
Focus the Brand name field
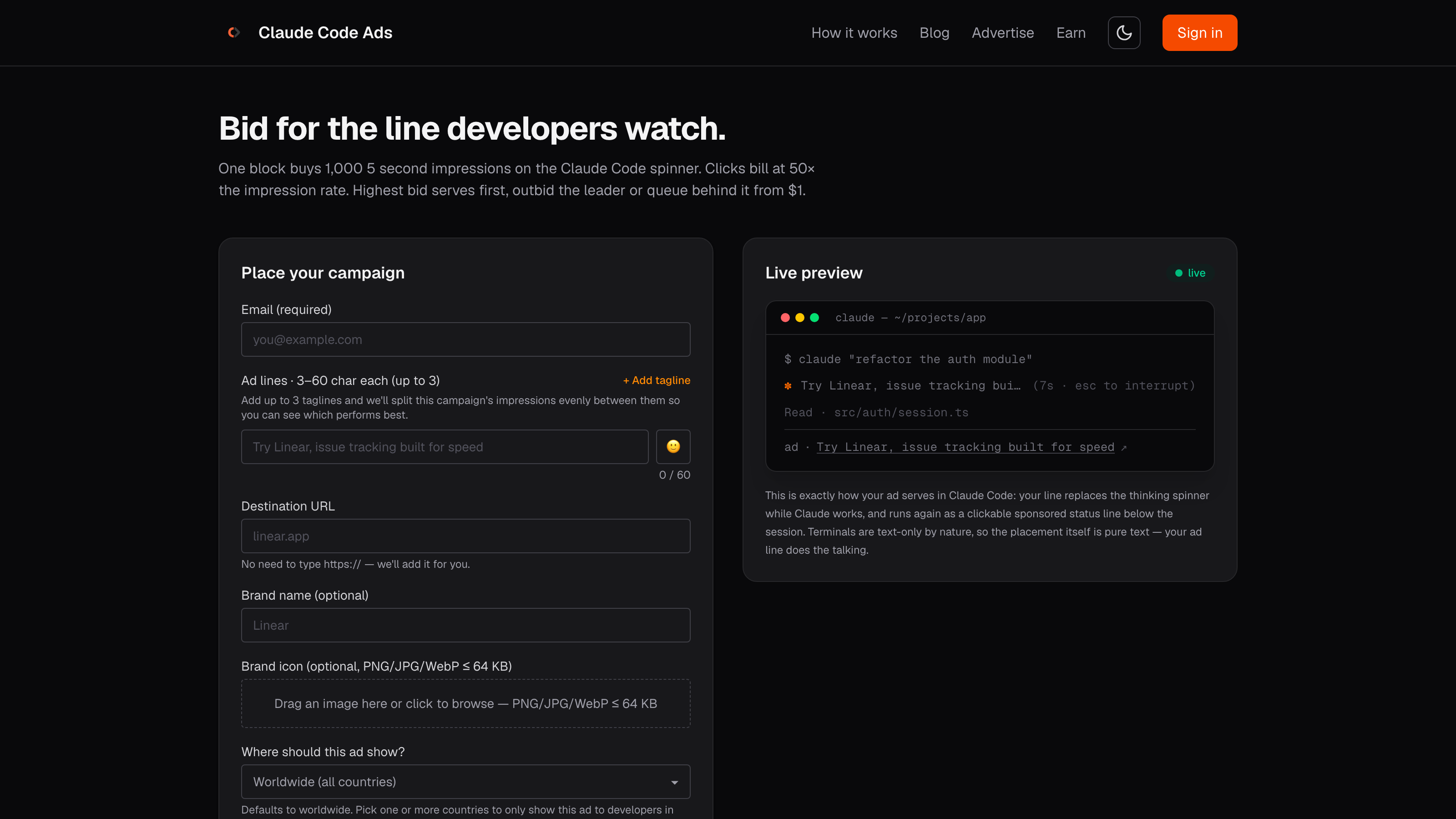tap(466, 625)
